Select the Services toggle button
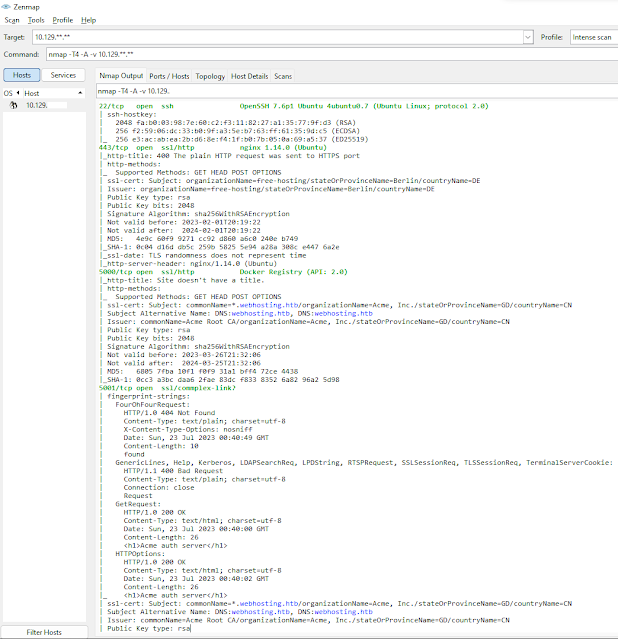The height and width of the screenshot is (639, 618). coord(63,75)
